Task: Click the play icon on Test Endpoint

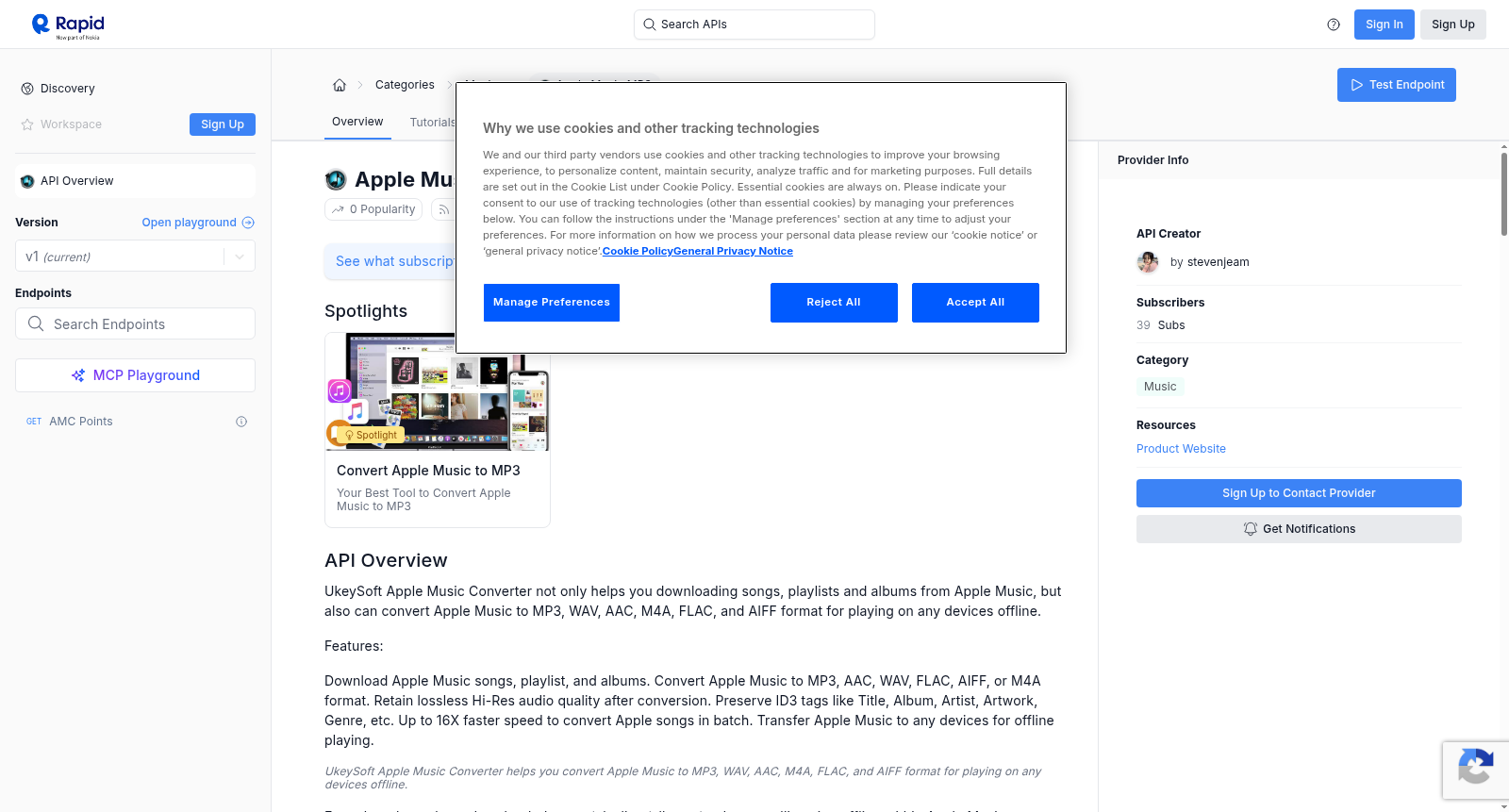Action: click(x=1357, y=85)
